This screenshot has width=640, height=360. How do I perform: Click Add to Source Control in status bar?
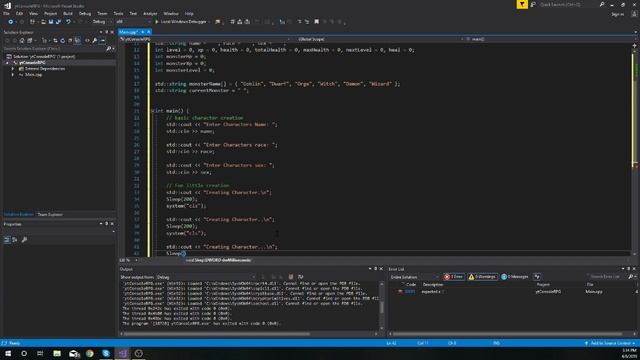coord(610,343)
